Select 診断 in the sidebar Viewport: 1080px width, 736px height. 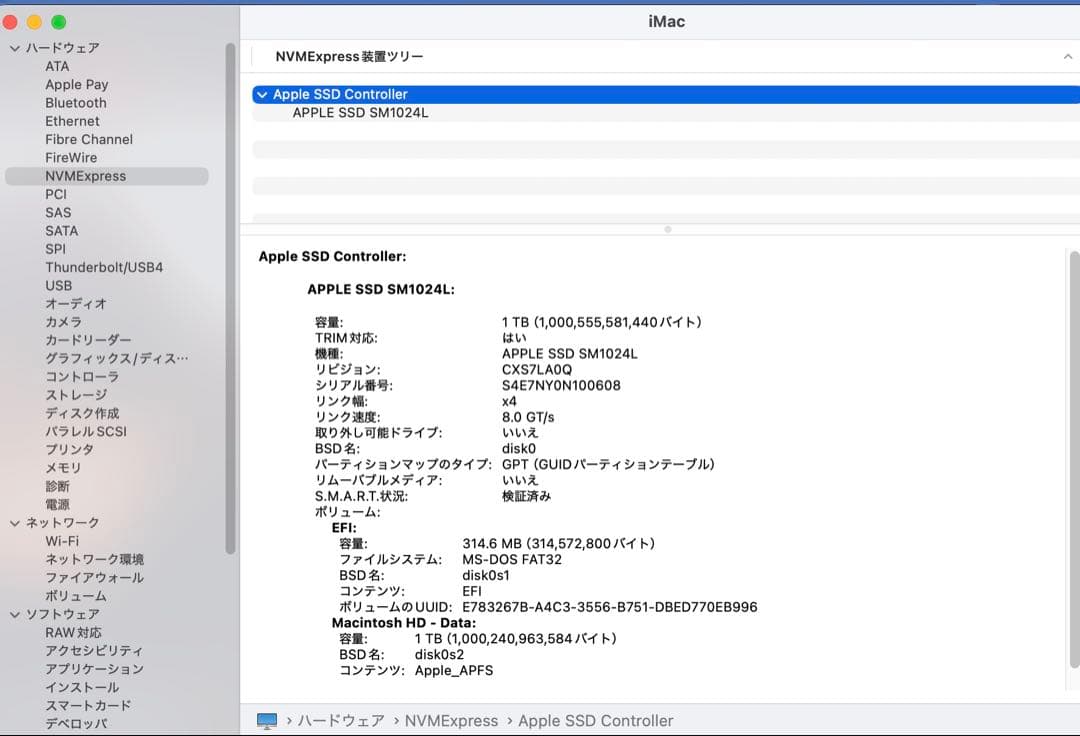57,486
